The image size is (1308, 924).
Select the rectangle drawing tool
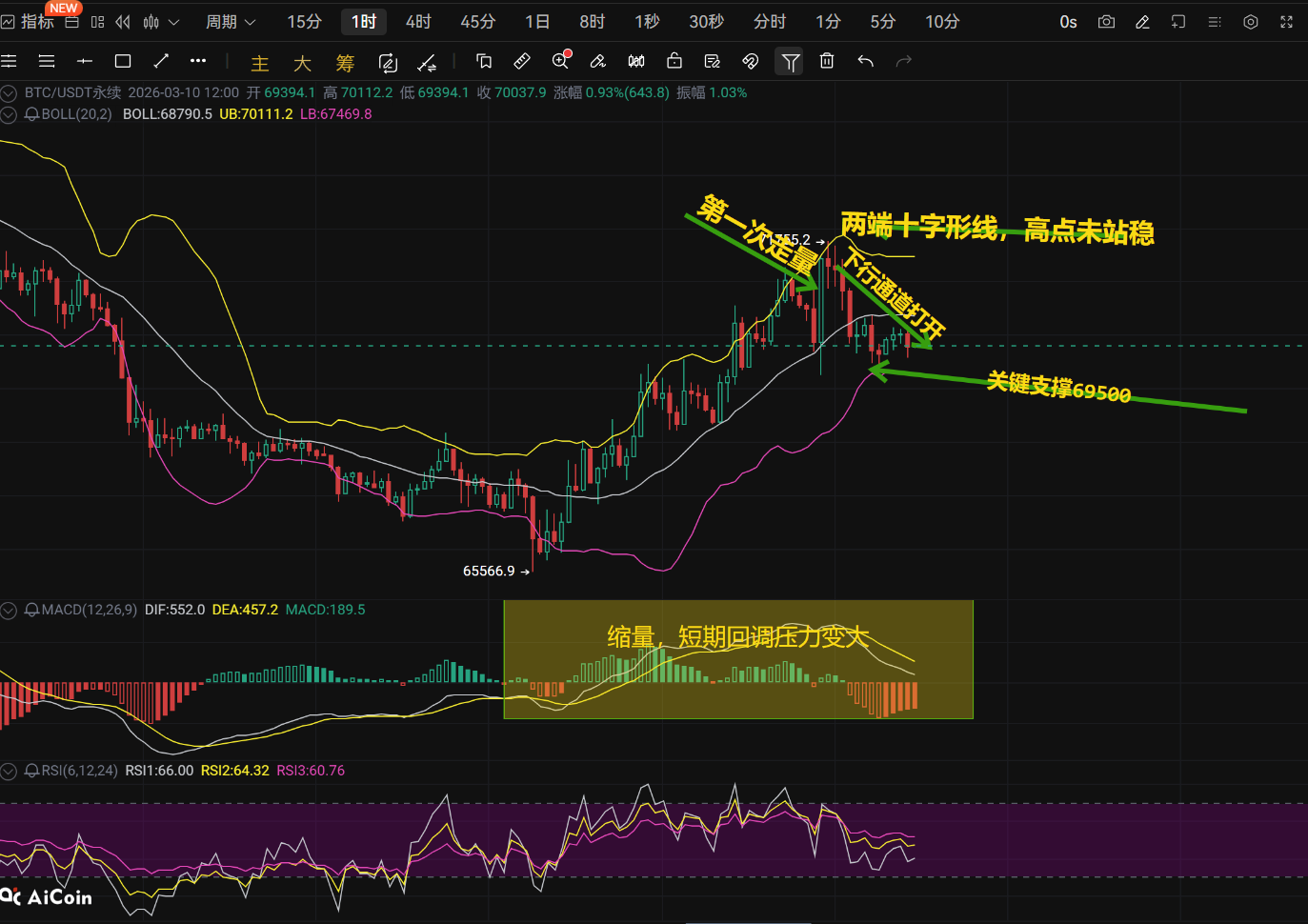coord(123,62)
